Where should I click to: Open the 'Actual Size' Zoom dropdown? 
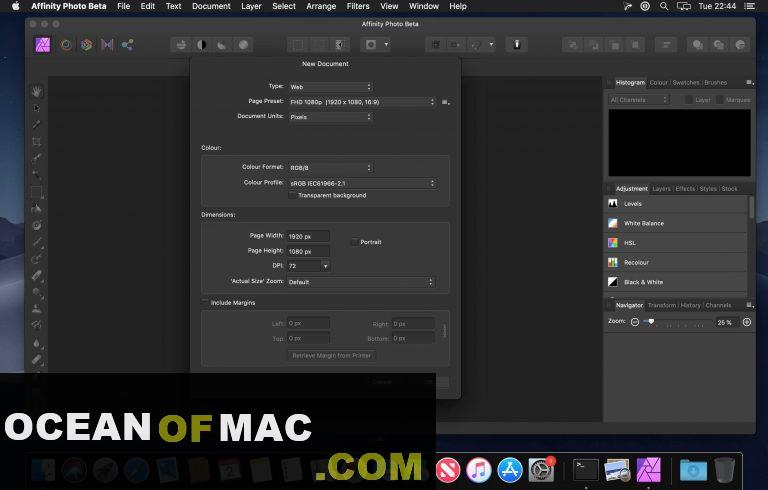point(361,282)
